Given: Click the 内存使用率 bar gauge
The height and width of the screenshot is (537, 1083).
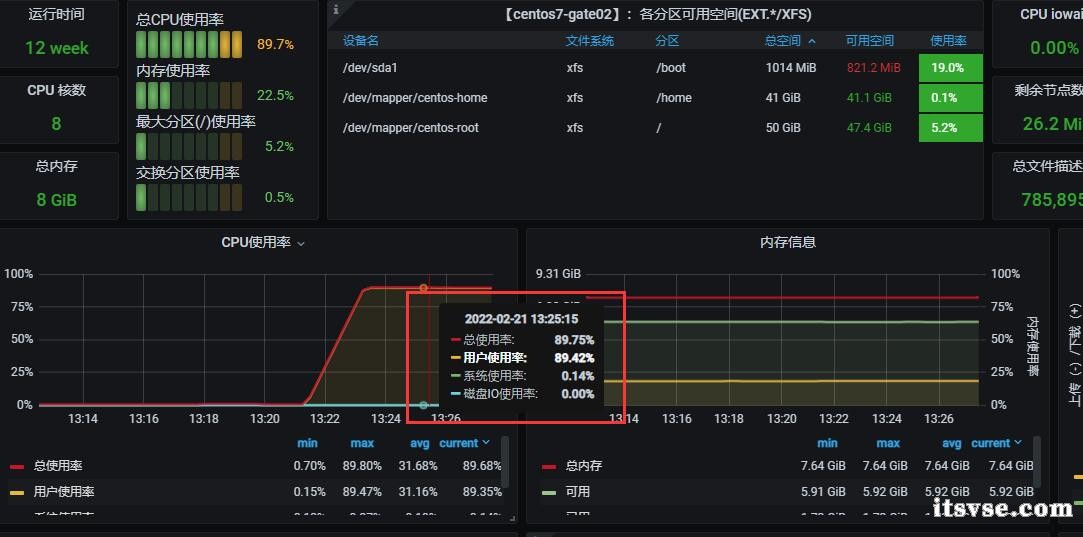Looking at the screenshot, I should pyautogui.click(x=189, y=95).
